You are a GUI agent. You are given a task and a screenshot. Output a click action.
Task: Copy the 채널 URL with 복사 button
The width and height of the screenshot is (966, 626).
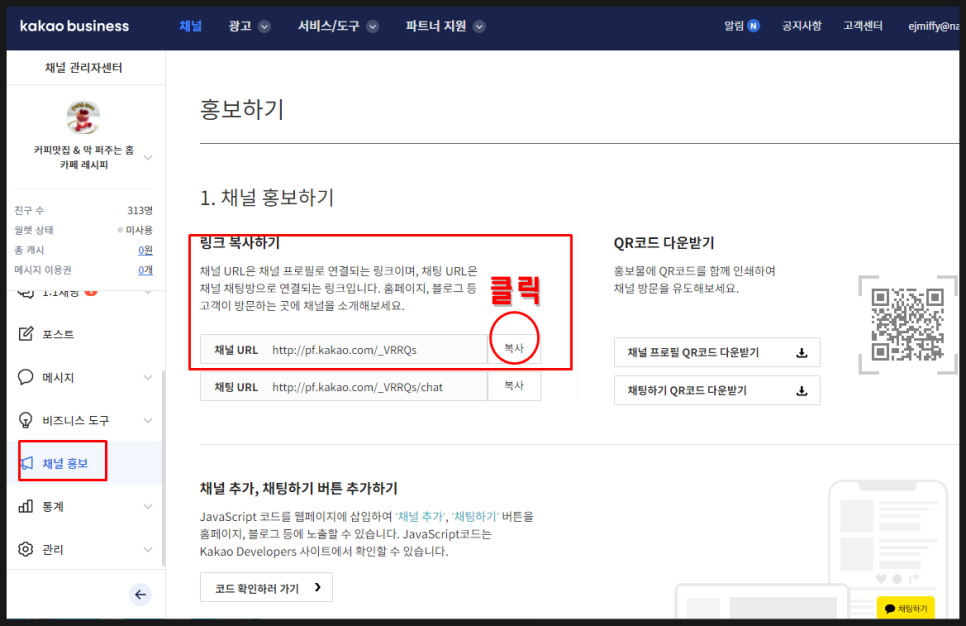[514, 349]
